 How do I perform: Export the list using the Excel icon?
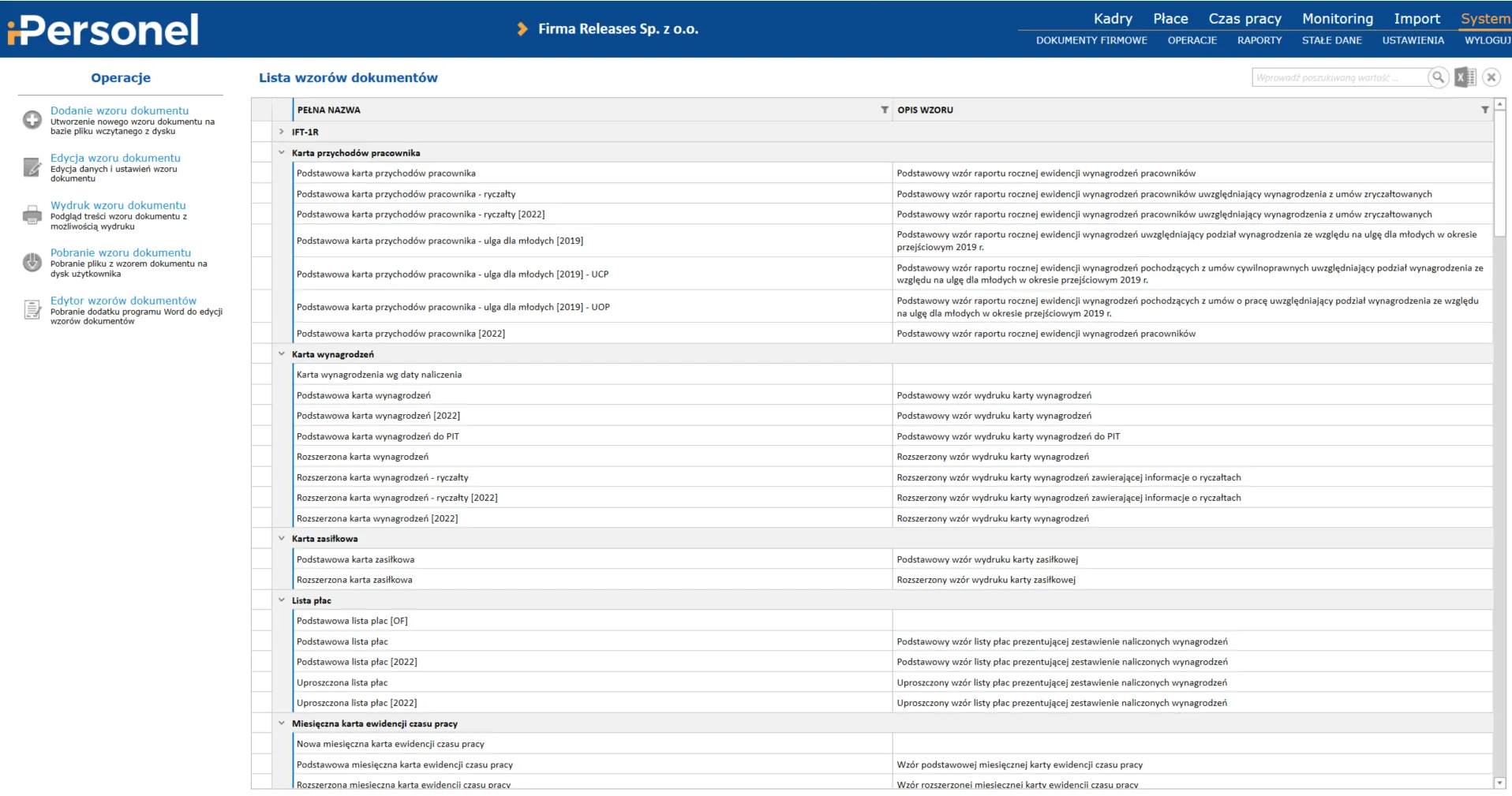pyautogui.click(x=1465, y=77)
